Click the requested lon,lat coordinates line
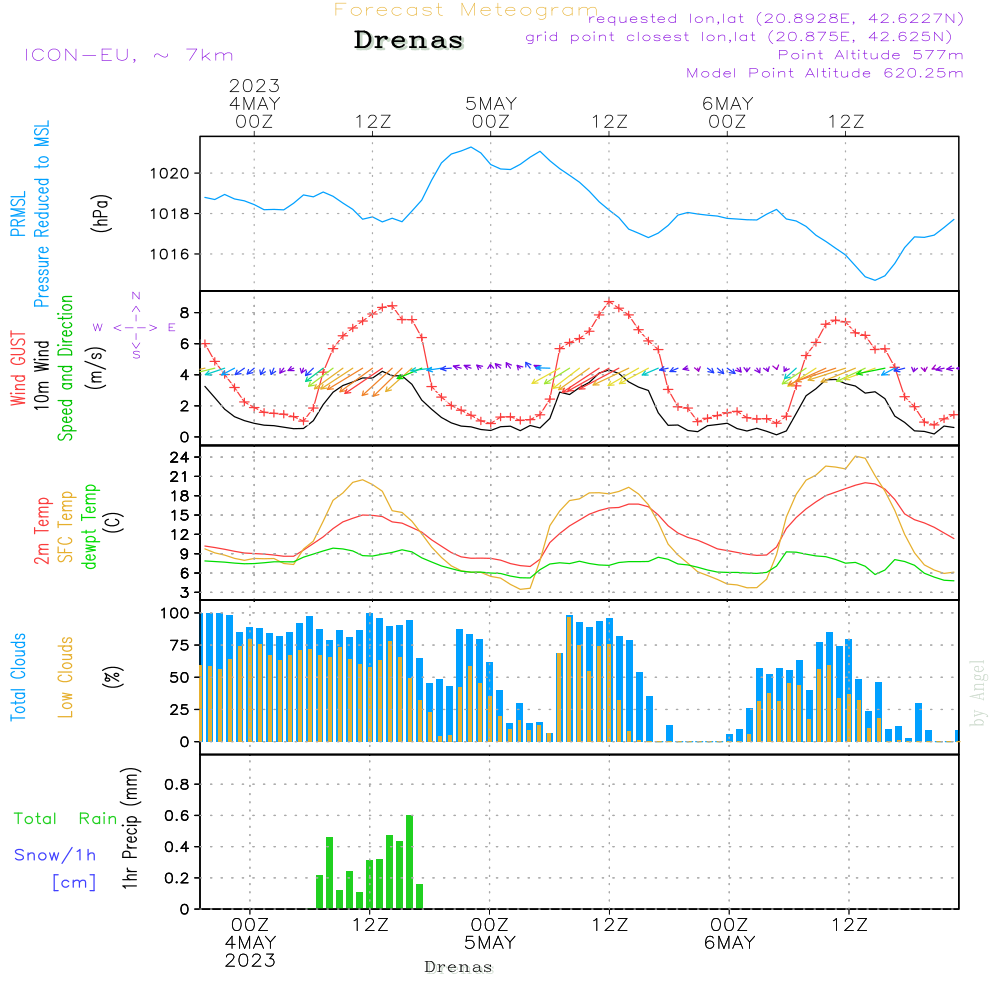This screenshot has height=1000, width=1000. 776,19
